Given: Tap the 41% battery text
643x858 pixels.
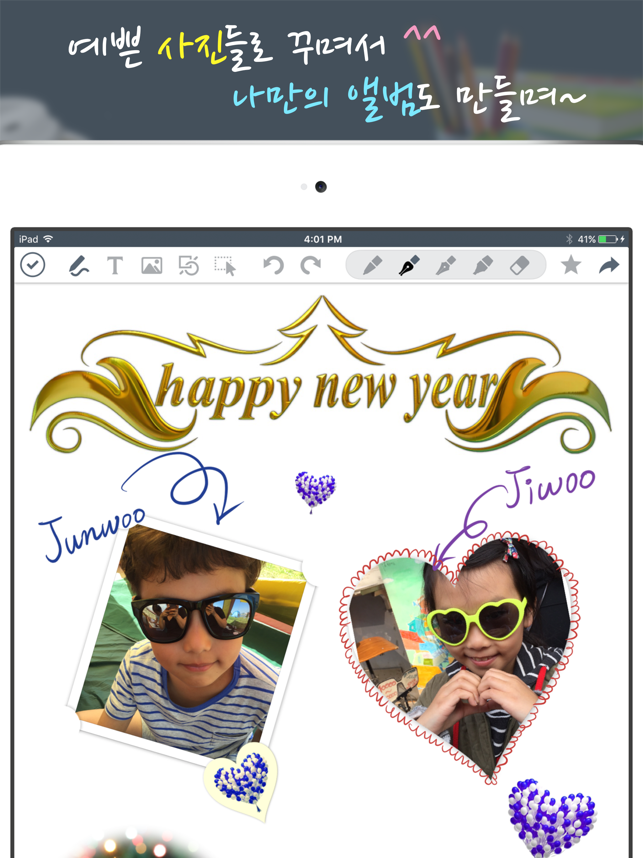Looking at the screenshot, I should click(587, 239).
